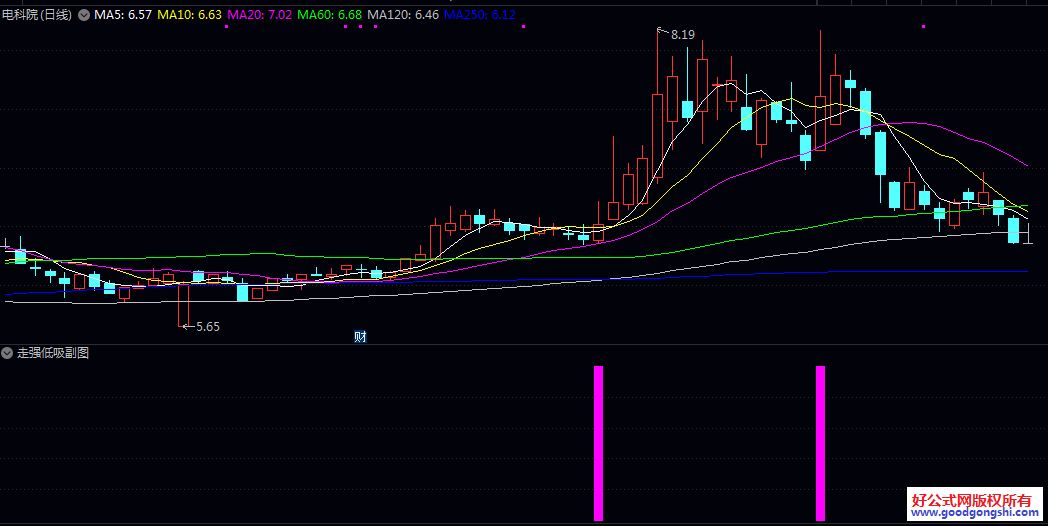Click the 8.19 high price label
This screenshot has height=526, width=1048.
682,35
